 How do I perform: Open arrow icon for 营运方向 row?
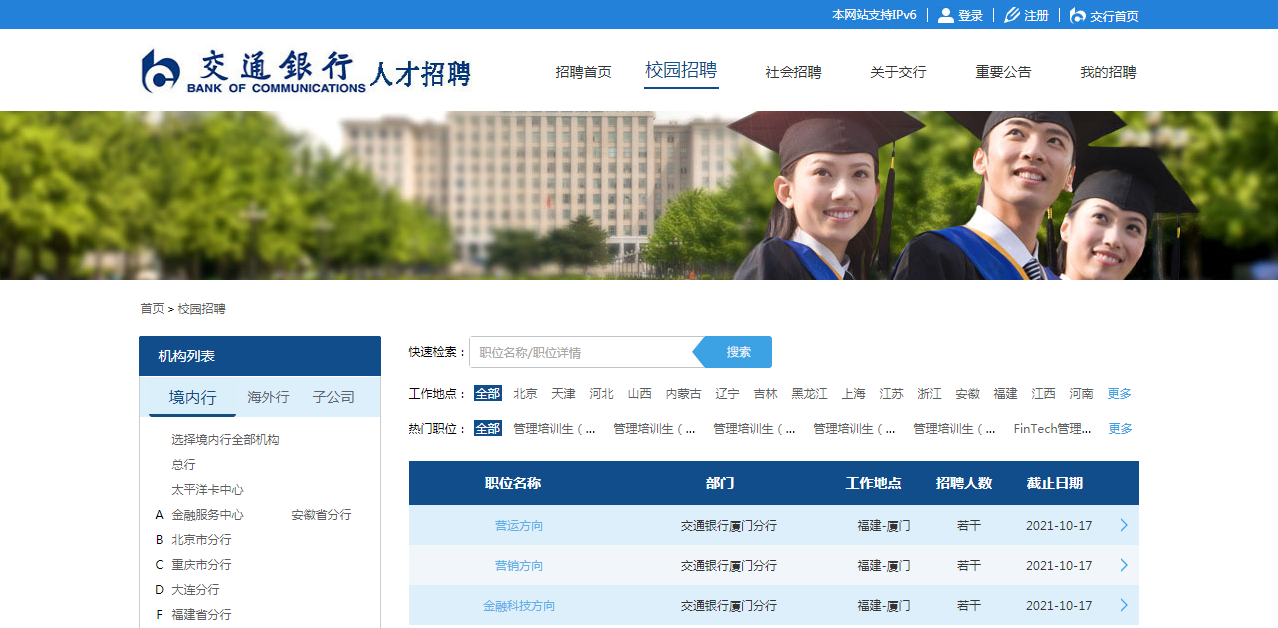tap(1124, 525)
